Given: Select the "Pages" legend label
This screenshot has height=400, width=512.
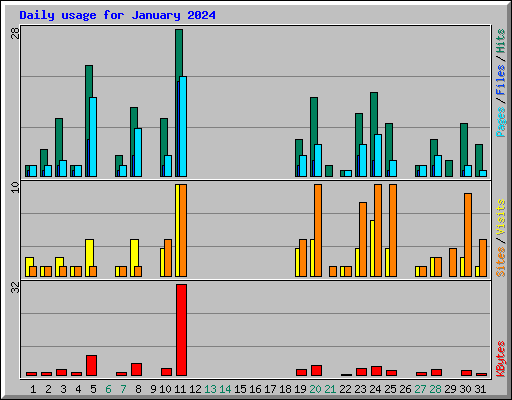Looking at the screenshot, I should pos(501,122).
